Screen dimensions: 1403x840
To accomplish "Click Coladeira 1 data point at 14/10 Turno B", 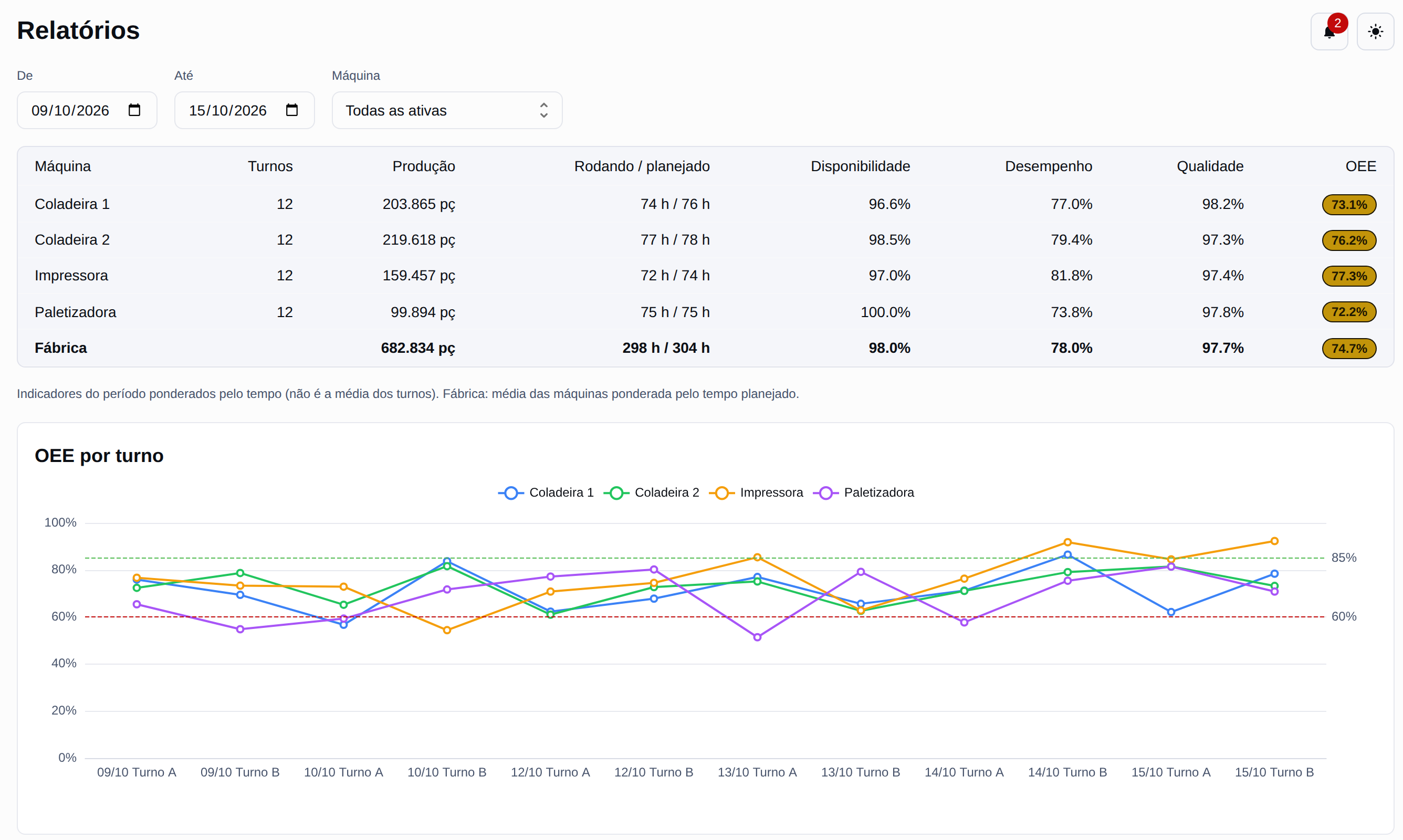I will (x=1067, y=555).
